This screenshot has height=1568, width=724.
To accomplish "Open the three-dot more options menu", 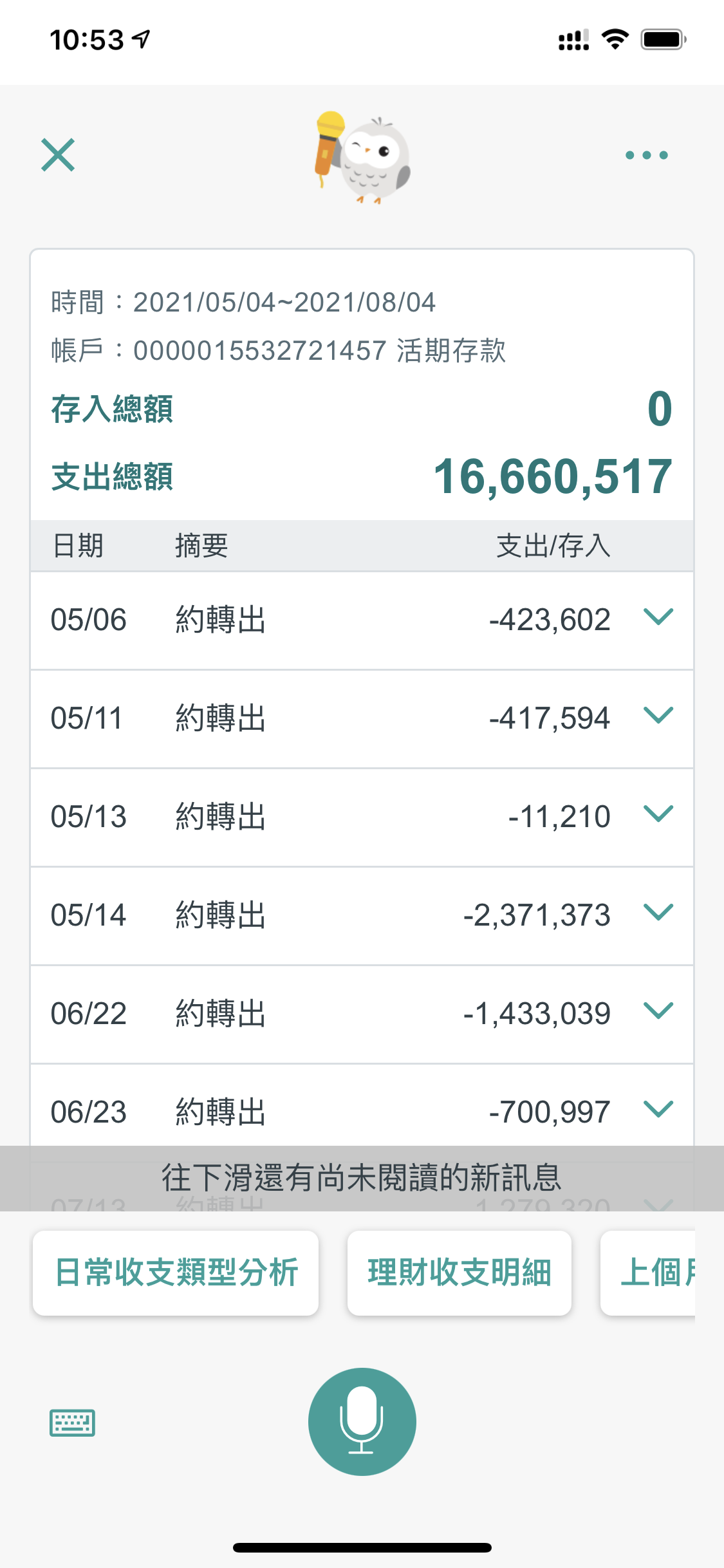I will (646, 155).
